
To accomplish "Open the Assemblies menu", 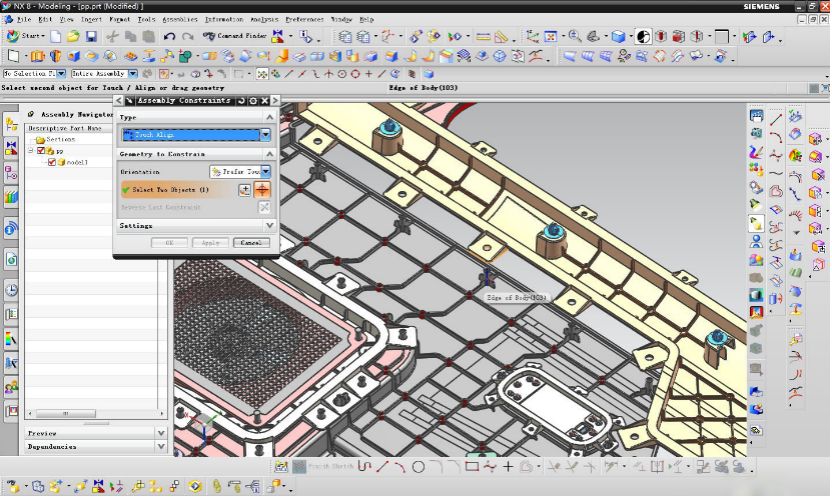I will 180,19.
